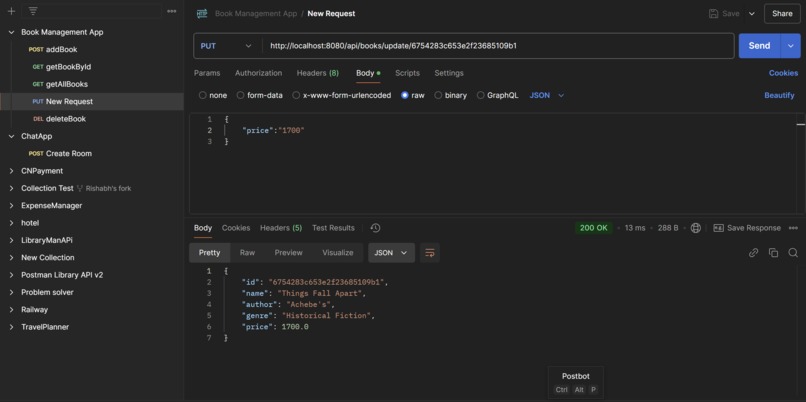This screenshot has height=402, width=806.
Task: Switch response view to Raw
Action: pos(247,253)
